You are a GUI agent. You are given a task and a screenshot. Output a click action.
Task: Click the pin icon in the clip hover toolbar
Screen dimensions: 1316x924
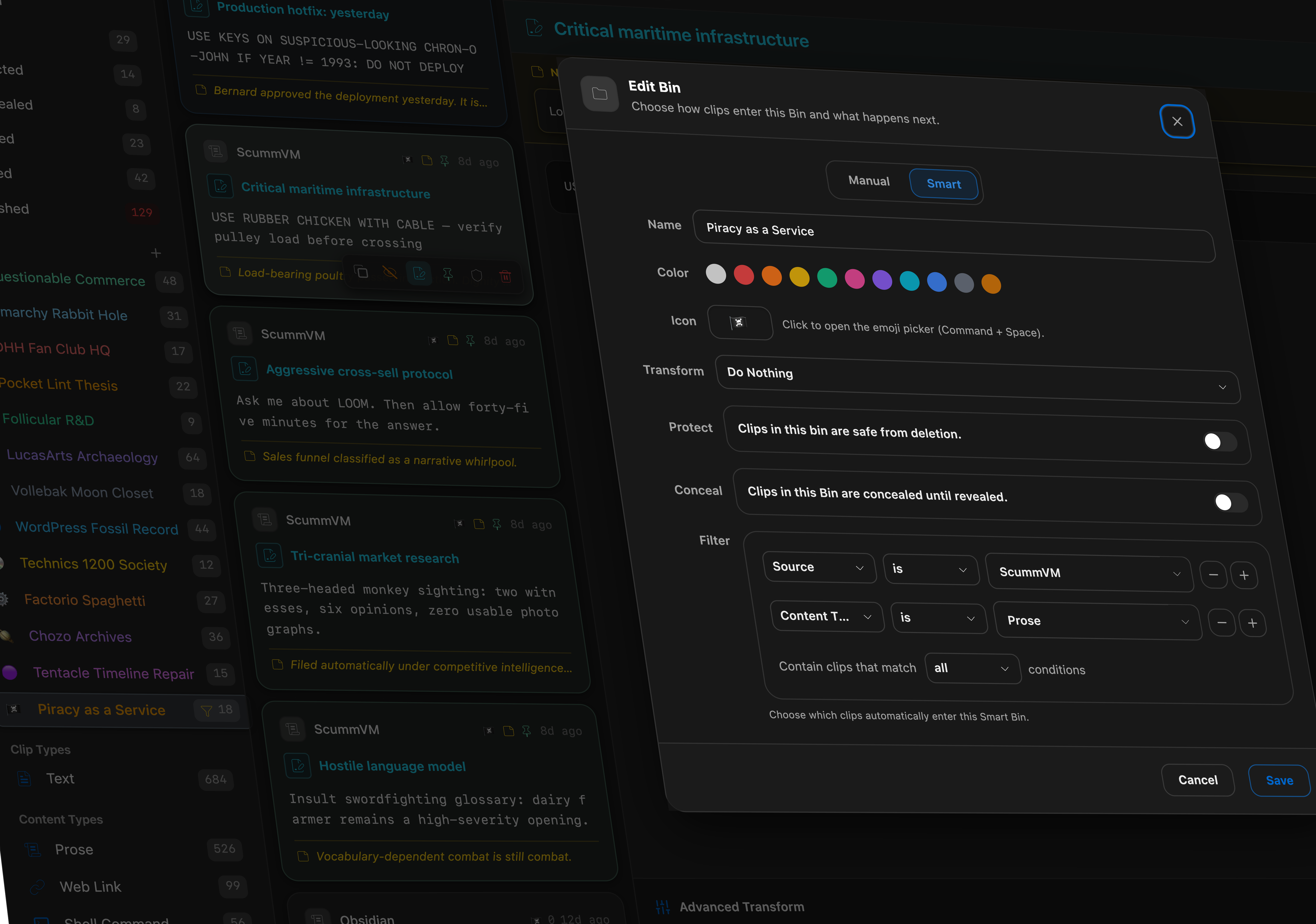pyautogui.click(x=448, y=274)
